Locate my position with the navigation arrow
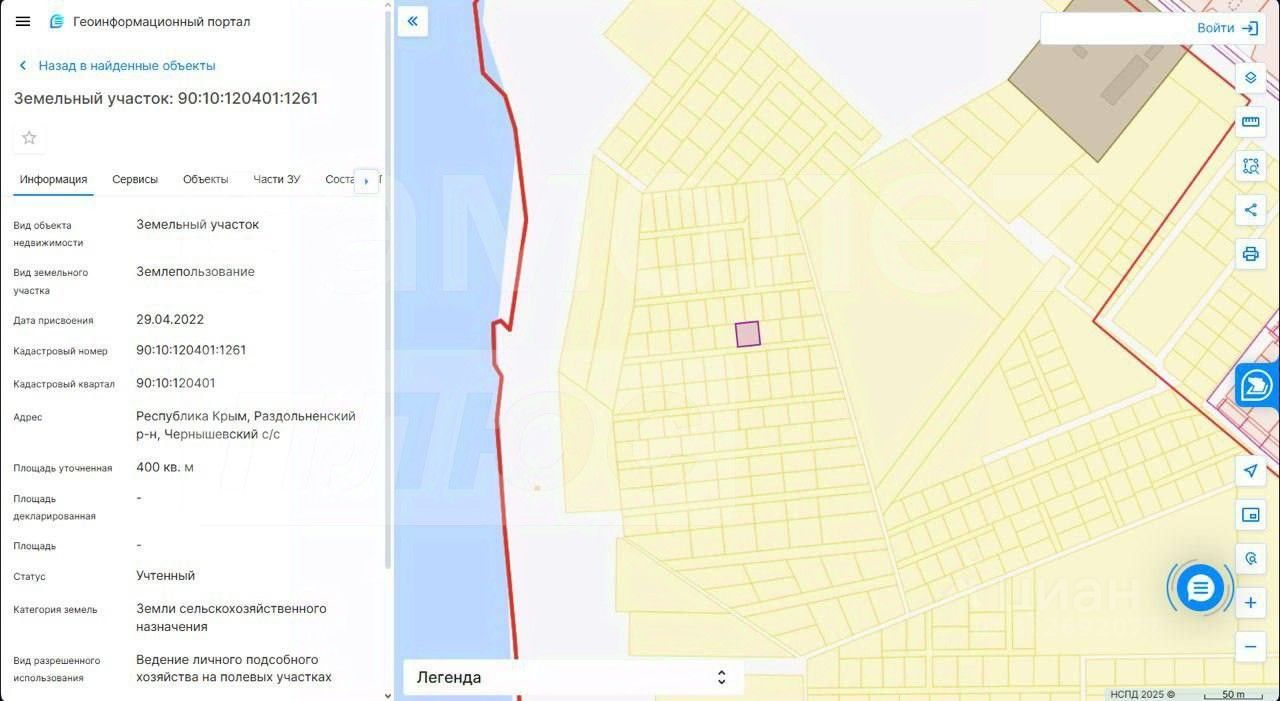The width and height of the screenshot is (1280, 701). tap(1250, 471)
